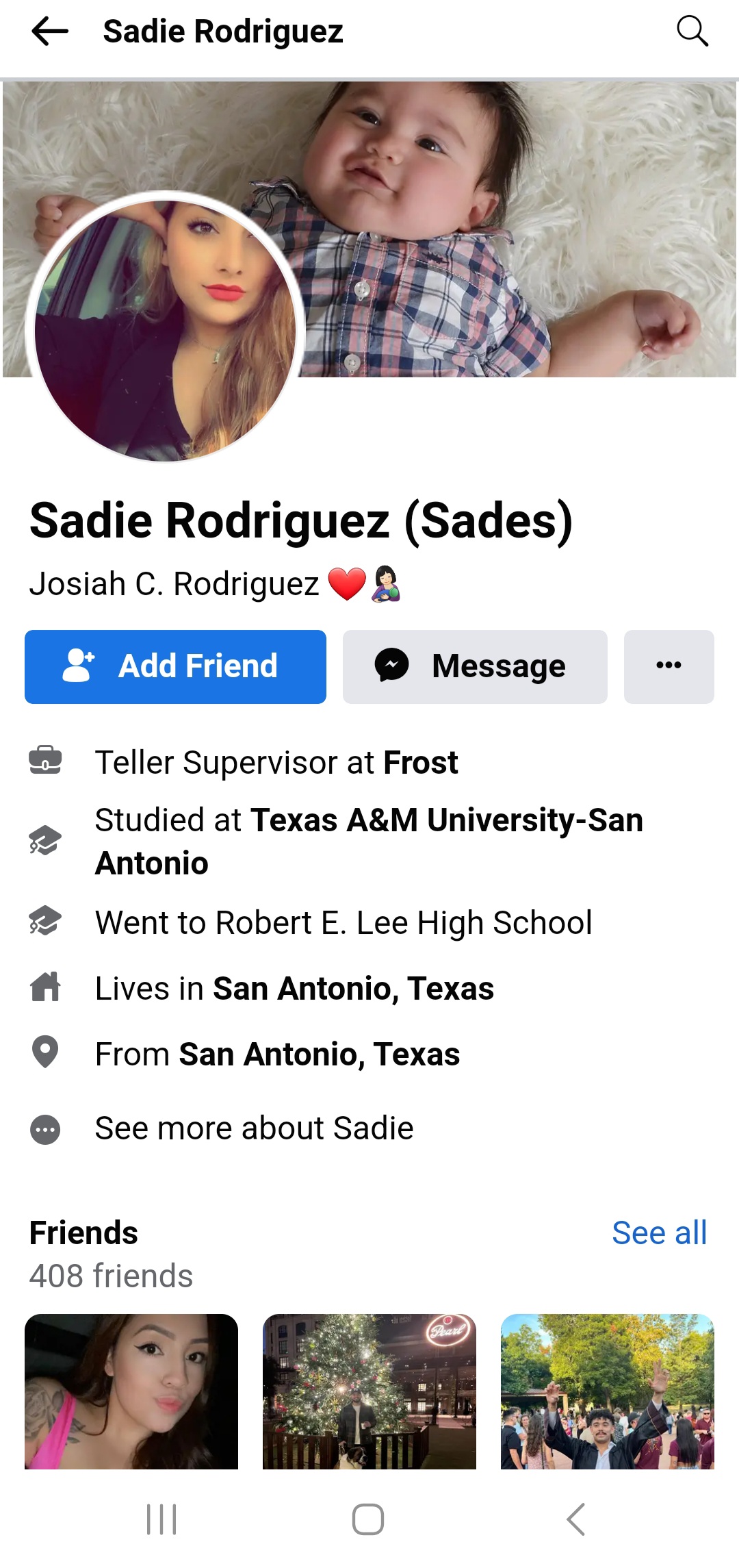Send a message with Message button
The width and height of the screenshot is (739, 1568).
[475, 666]
